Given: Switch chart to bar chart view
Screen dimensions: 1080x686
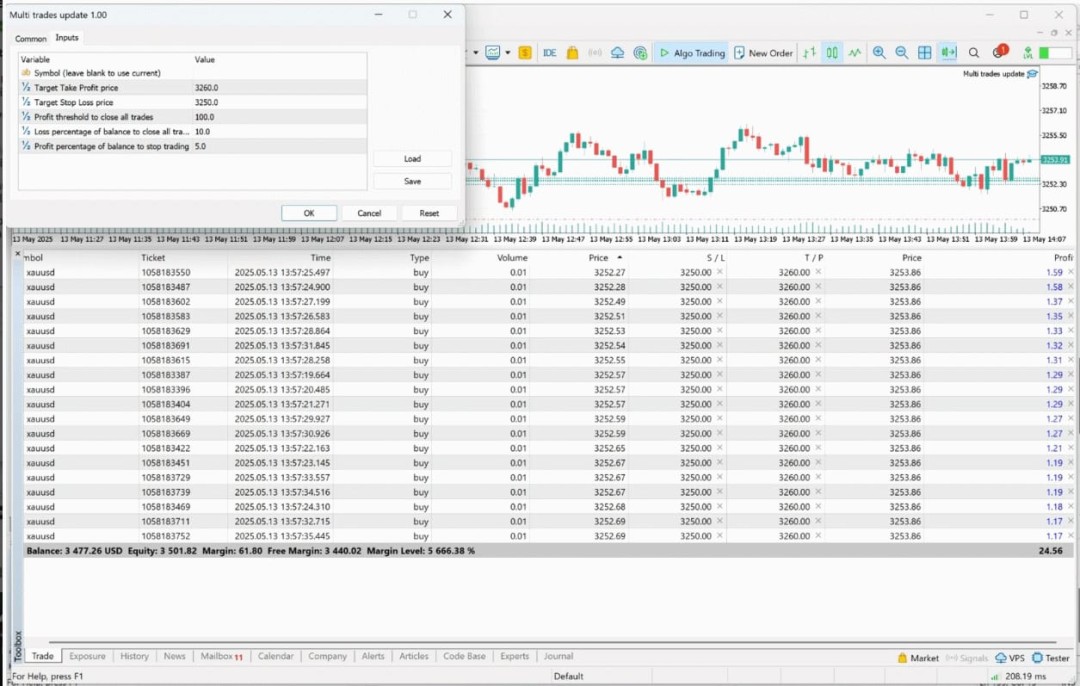Looking at the screenshot, I should click(x=809, y=53).
